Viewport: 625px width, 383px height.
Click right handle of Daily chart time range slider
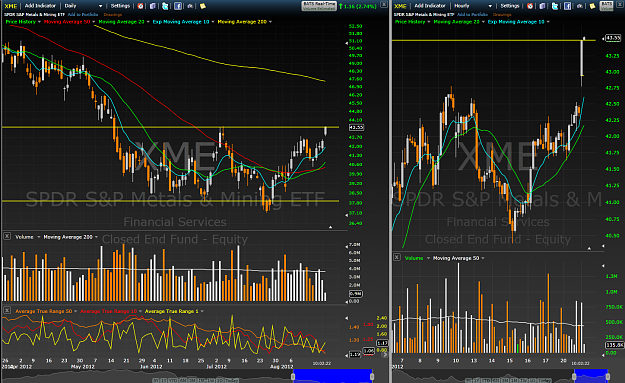372,376
